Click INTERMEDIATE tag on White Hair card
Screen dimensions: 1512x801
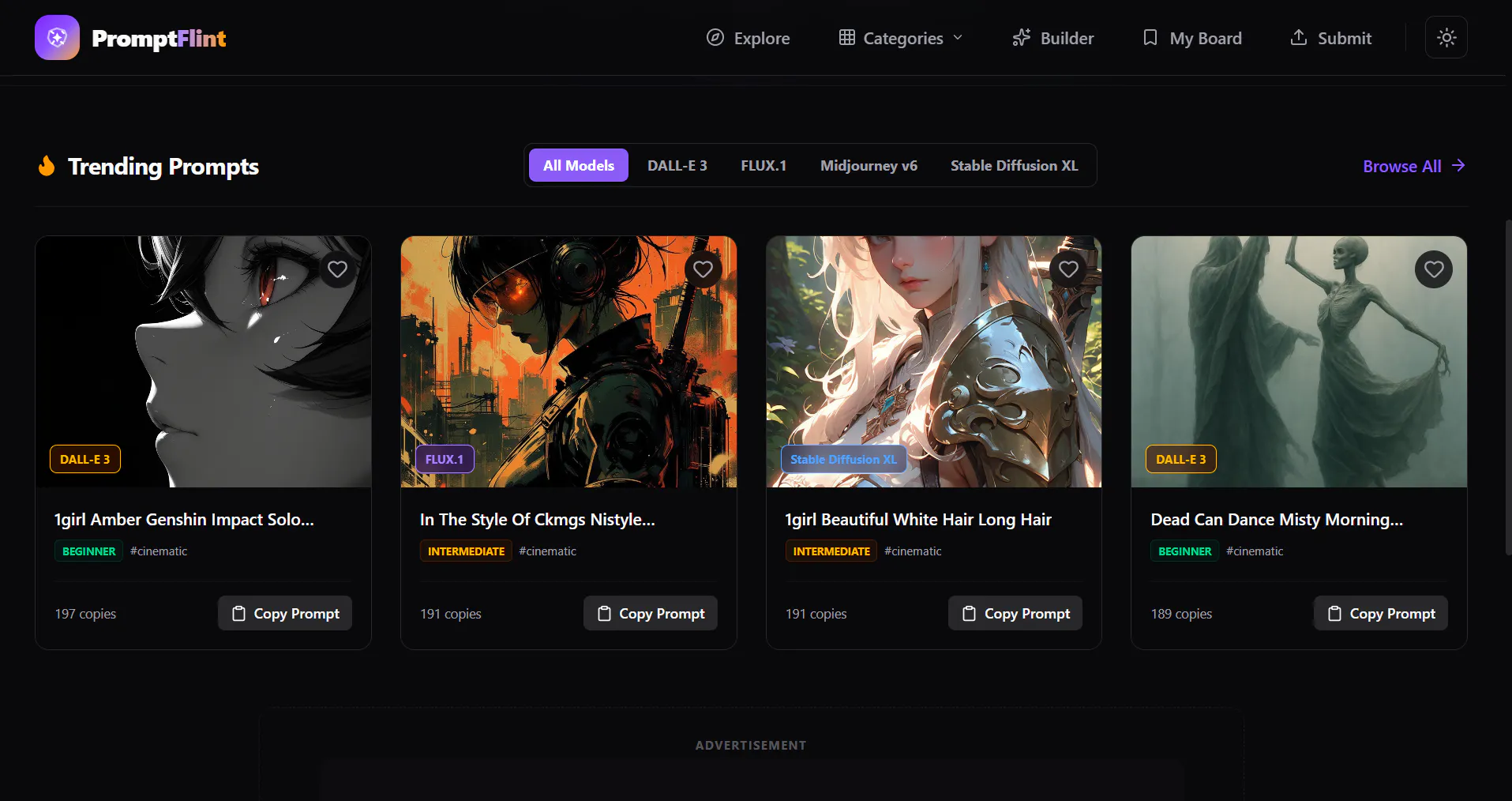831,551
